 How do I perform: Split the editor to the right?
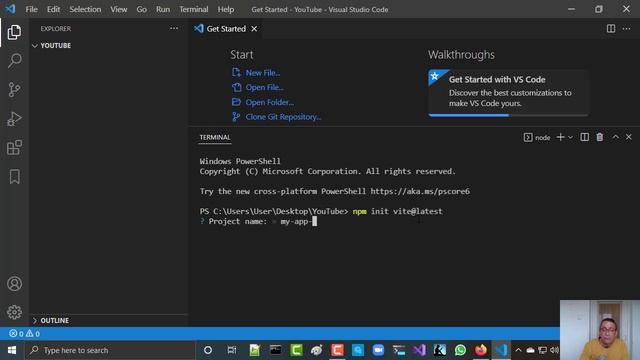(611, 29)
